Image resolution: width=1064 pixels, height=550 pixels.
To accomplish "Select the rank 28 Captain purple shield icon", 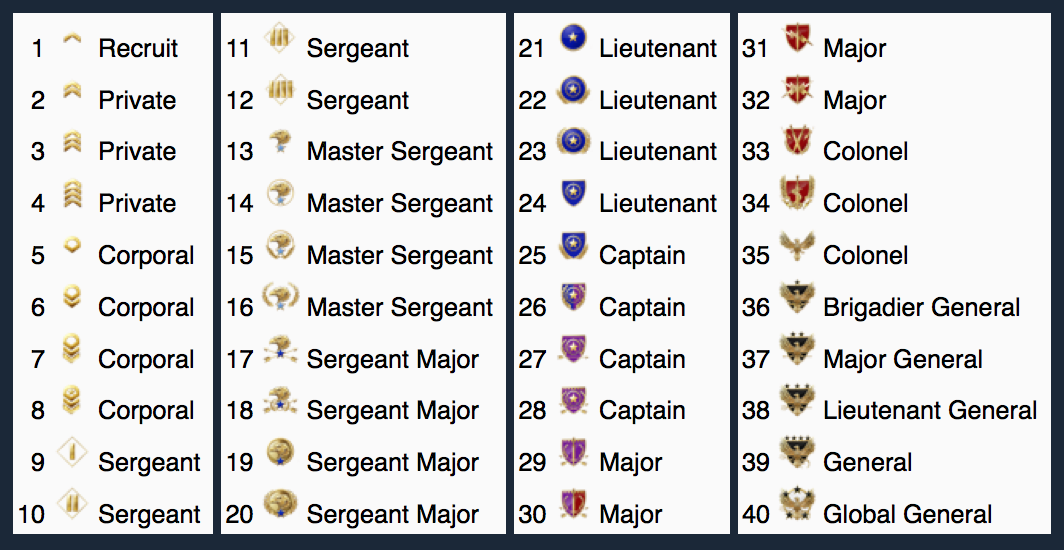I will pos(573,402).
